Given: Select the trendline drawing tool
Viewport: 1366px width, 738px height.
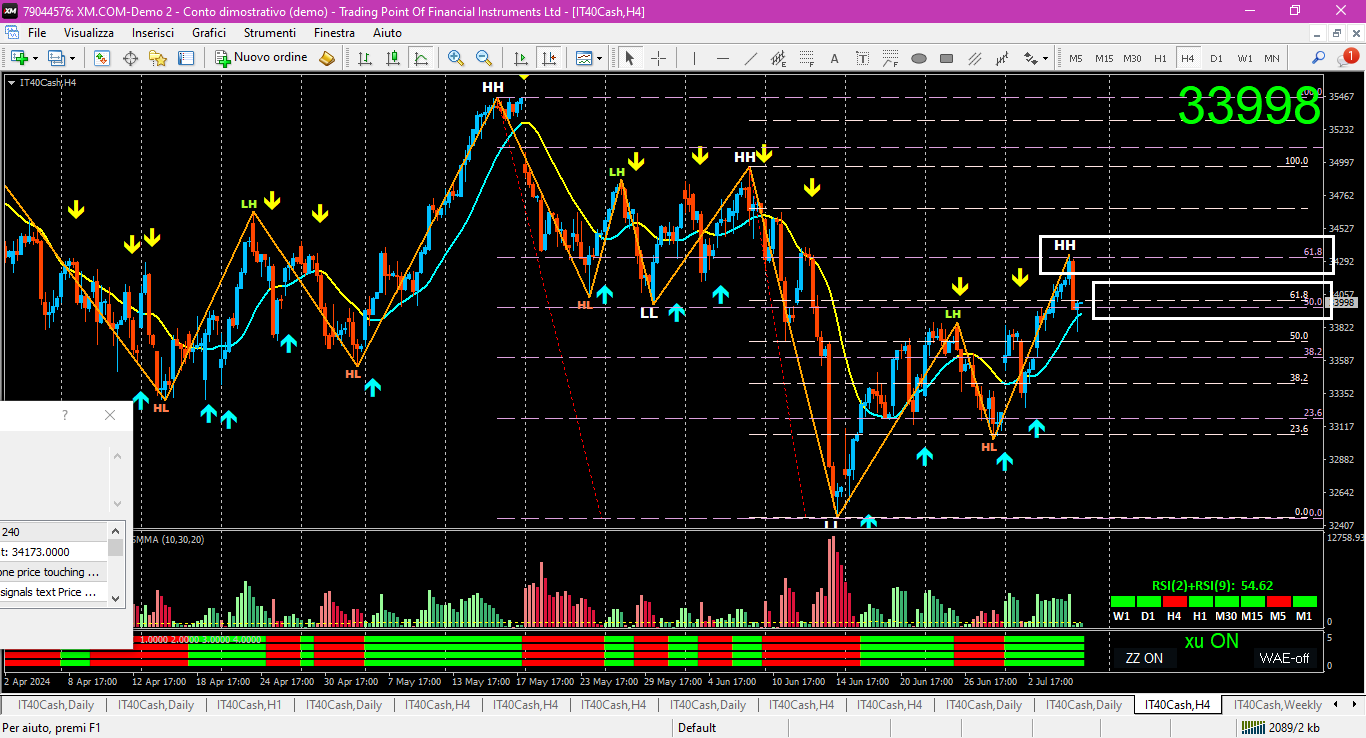Looking at the screenshot, I should pos(750,58).
